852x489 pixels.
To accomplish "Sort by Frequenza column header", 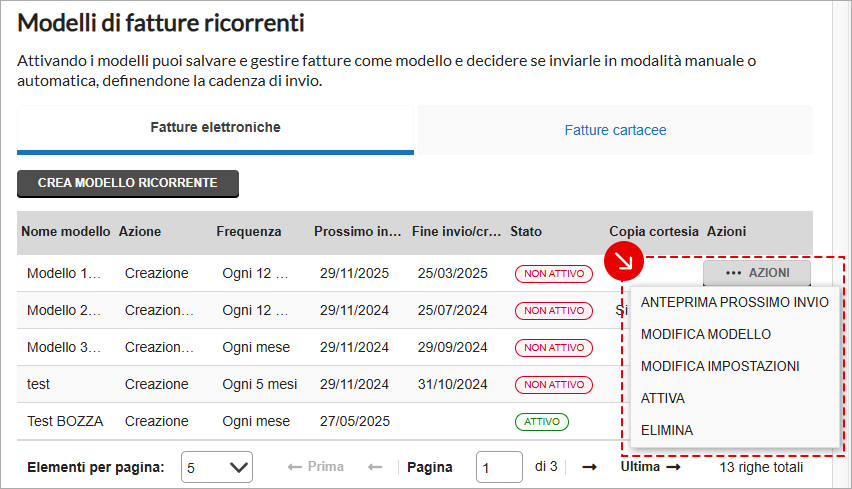I will click(x=249, y=231).
